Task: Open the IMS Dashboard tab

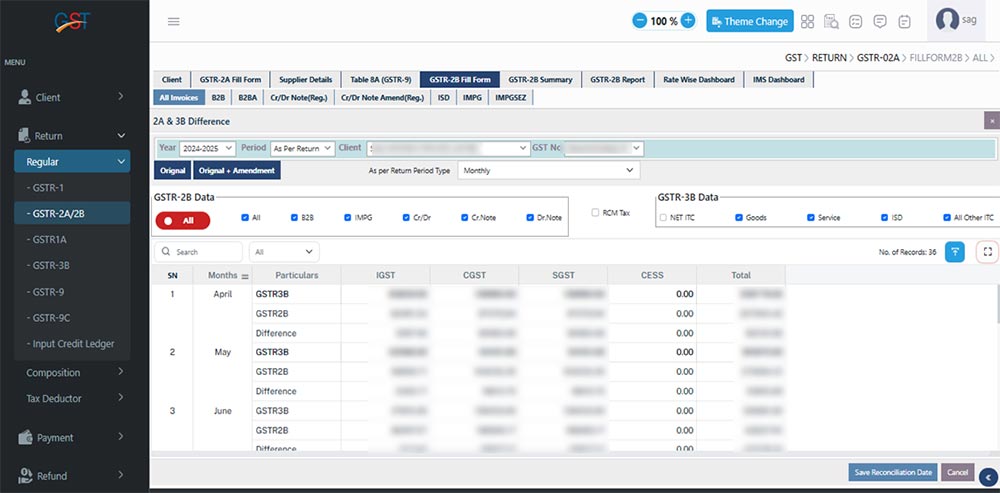Action: tap(778, 79)
